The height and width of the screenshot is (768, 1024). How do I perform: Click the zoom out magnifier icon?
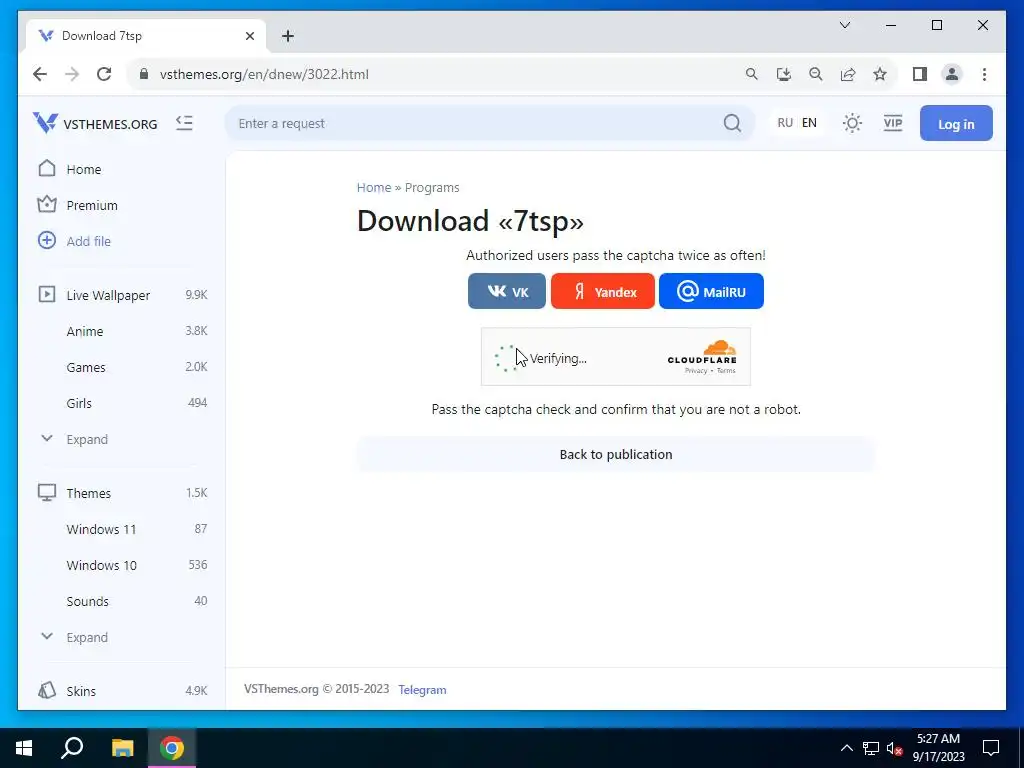816,74
